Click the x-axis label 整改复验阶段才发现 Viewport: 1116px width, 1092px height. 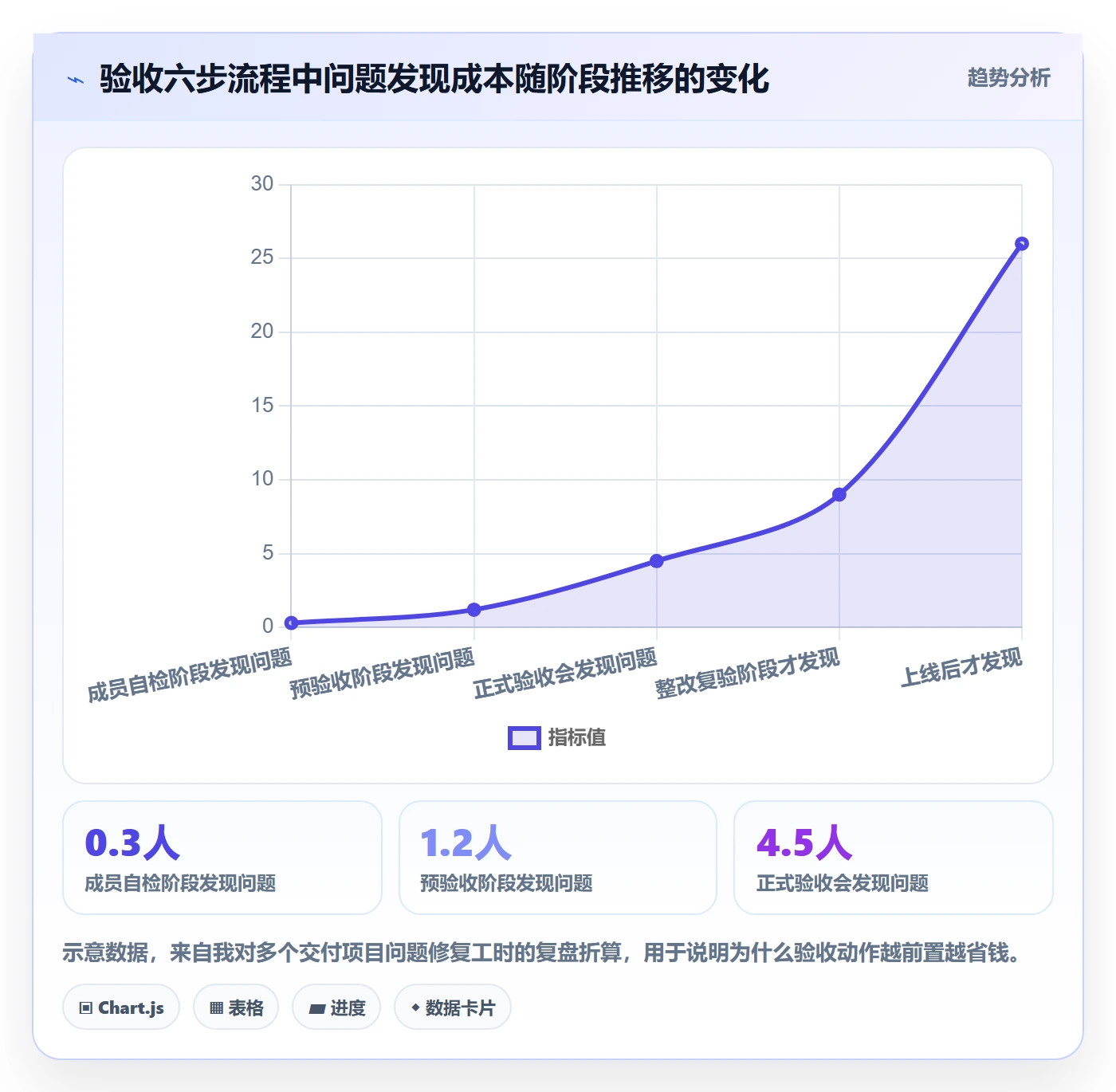pyautogui.click(x=748, y=674)
